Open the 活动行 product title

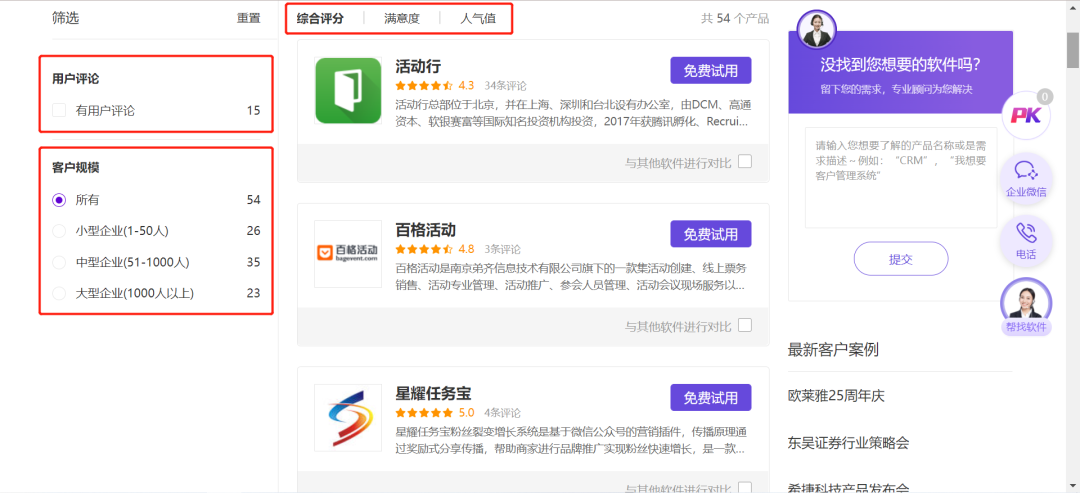pos(418,67)
